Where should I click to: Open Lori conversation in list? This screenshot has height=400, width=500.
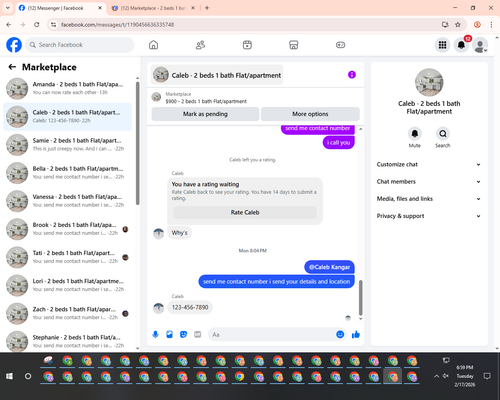68,285
